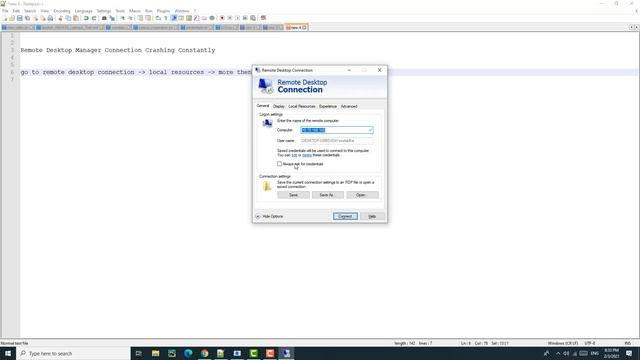Image resolution: width=640 pixels, height=360 pixels.
Task: Open the Language menu in Notepad++
Action: [x=84, y=11]
